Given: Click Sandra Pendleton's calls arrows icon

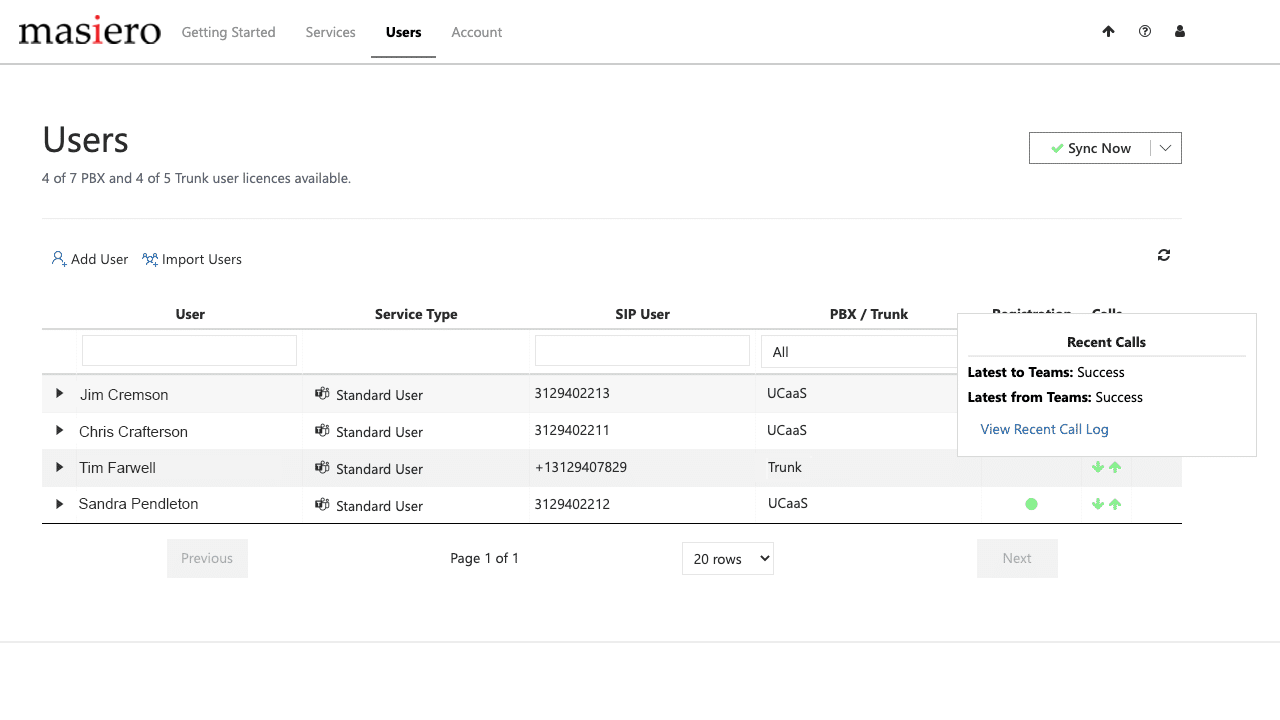Looking at the screenshot, I should (1106, 504).
